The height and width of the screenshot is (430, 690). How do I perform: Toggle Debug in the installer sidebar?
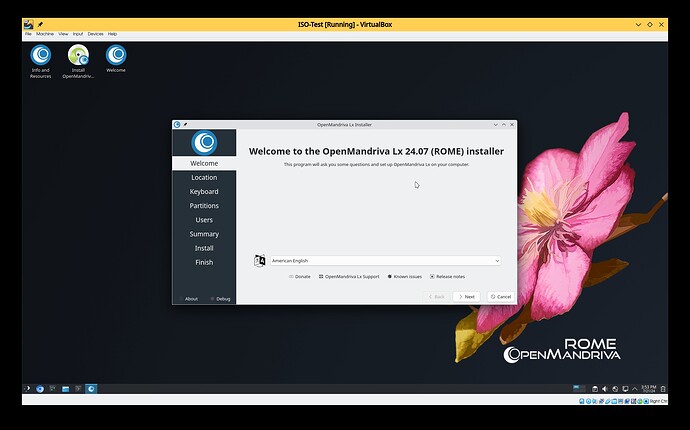point(220,299)
